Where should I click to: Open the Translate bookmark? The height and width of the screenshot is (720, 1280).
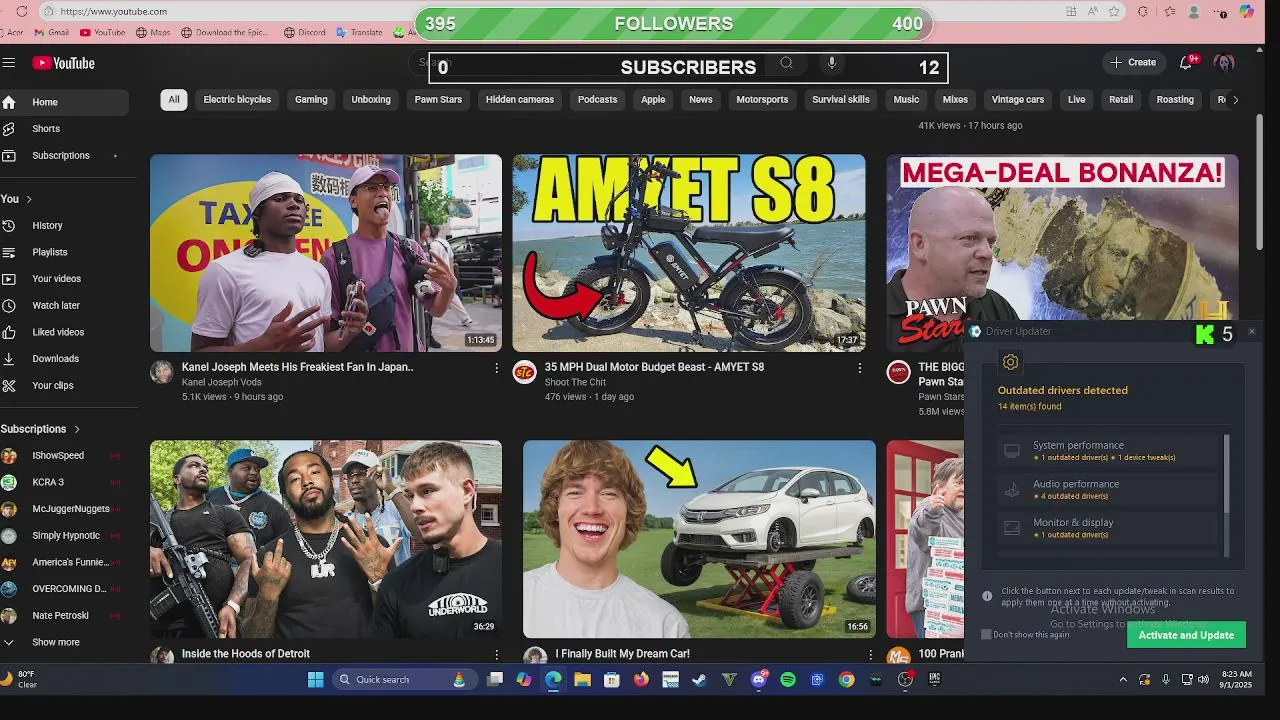point(359,32)
